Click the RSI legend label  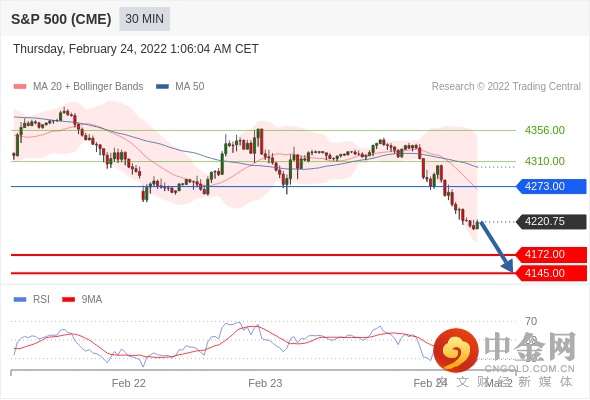41,300
